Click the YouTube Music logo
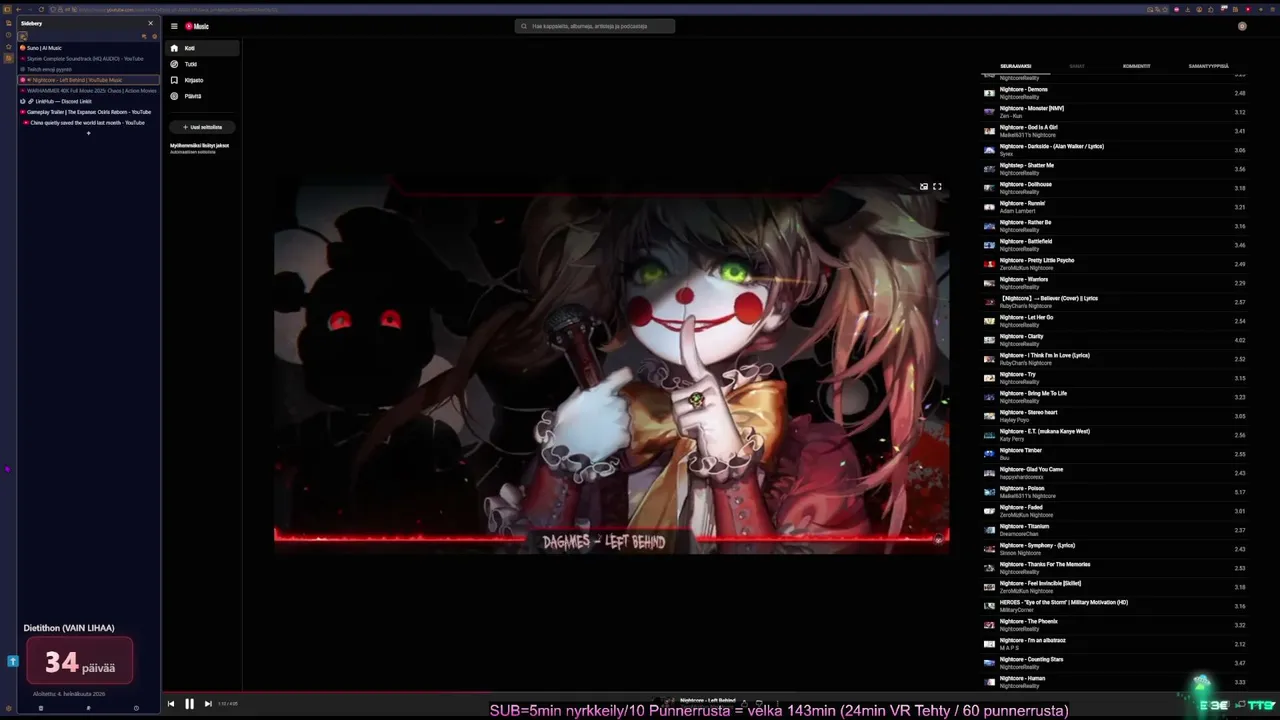The image size is (1280, 720). pos(197,26)
